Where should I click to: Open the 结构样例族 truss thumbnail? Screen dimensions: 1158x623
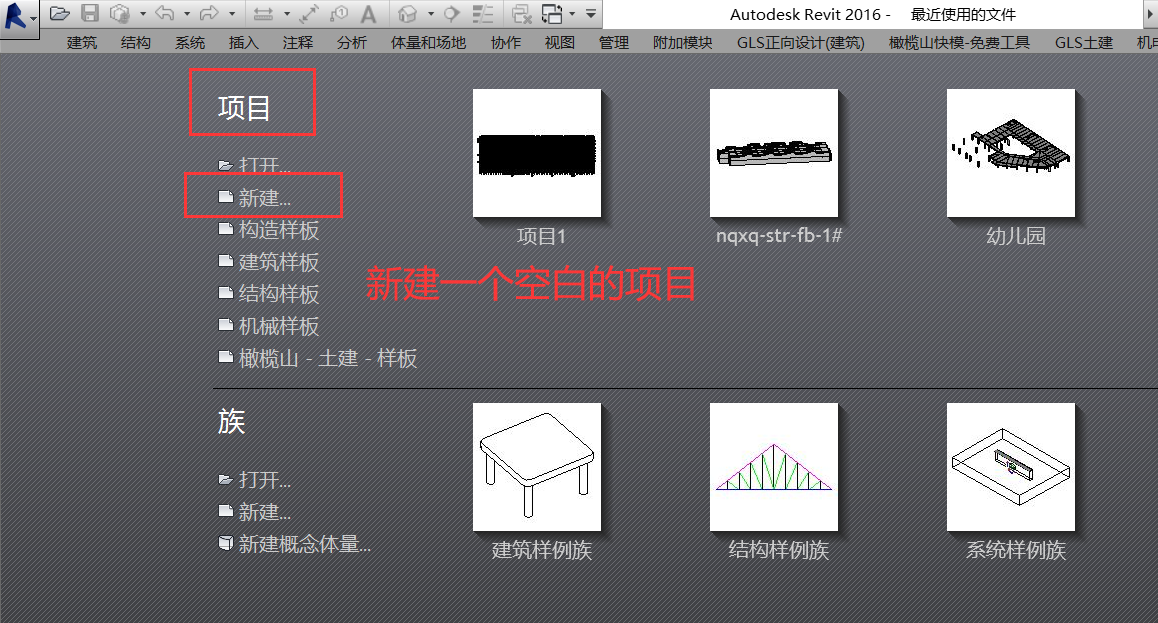[x=774, y=467]
